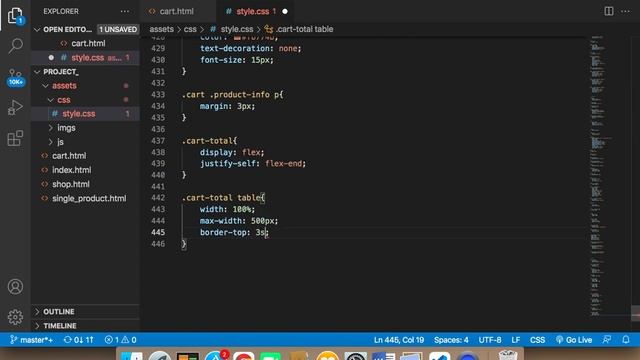Click '.cart-total table' breadcrumb symbol
Screen dimensions: 640x360
304,29
